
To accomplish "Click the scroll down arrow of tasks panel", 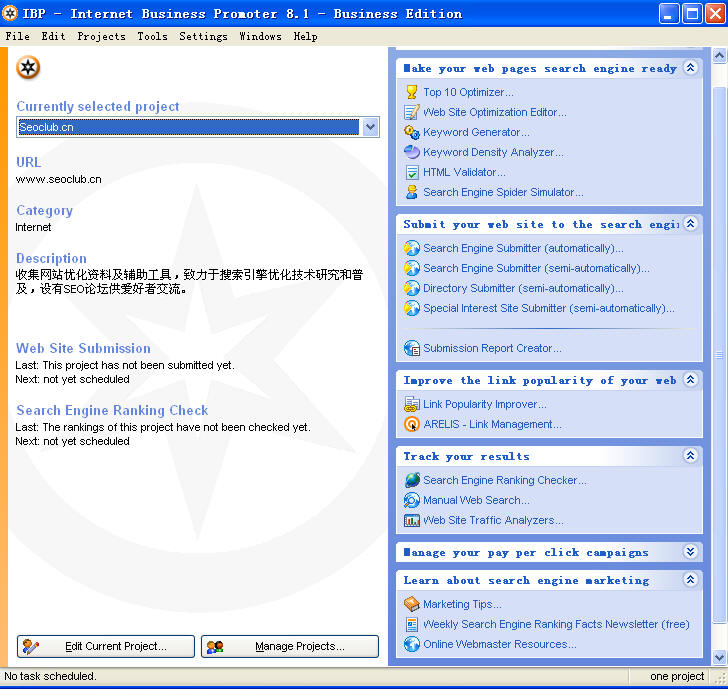I will pos(719,657).
